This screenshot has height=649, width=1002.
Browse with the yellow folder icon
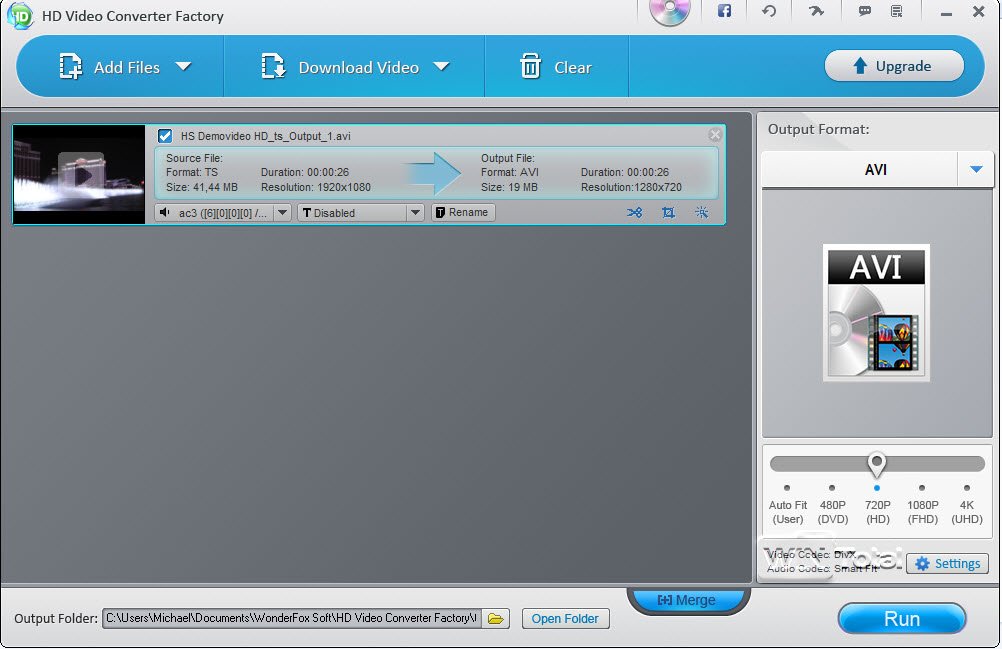[x=495, y=618]
